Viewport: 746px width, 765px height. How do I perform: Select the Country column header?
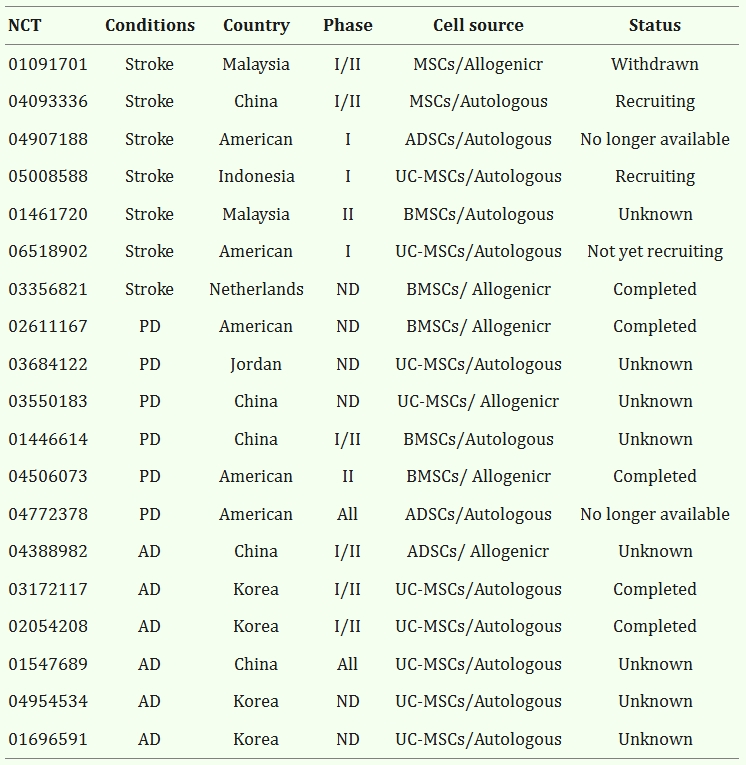[256, 25]
